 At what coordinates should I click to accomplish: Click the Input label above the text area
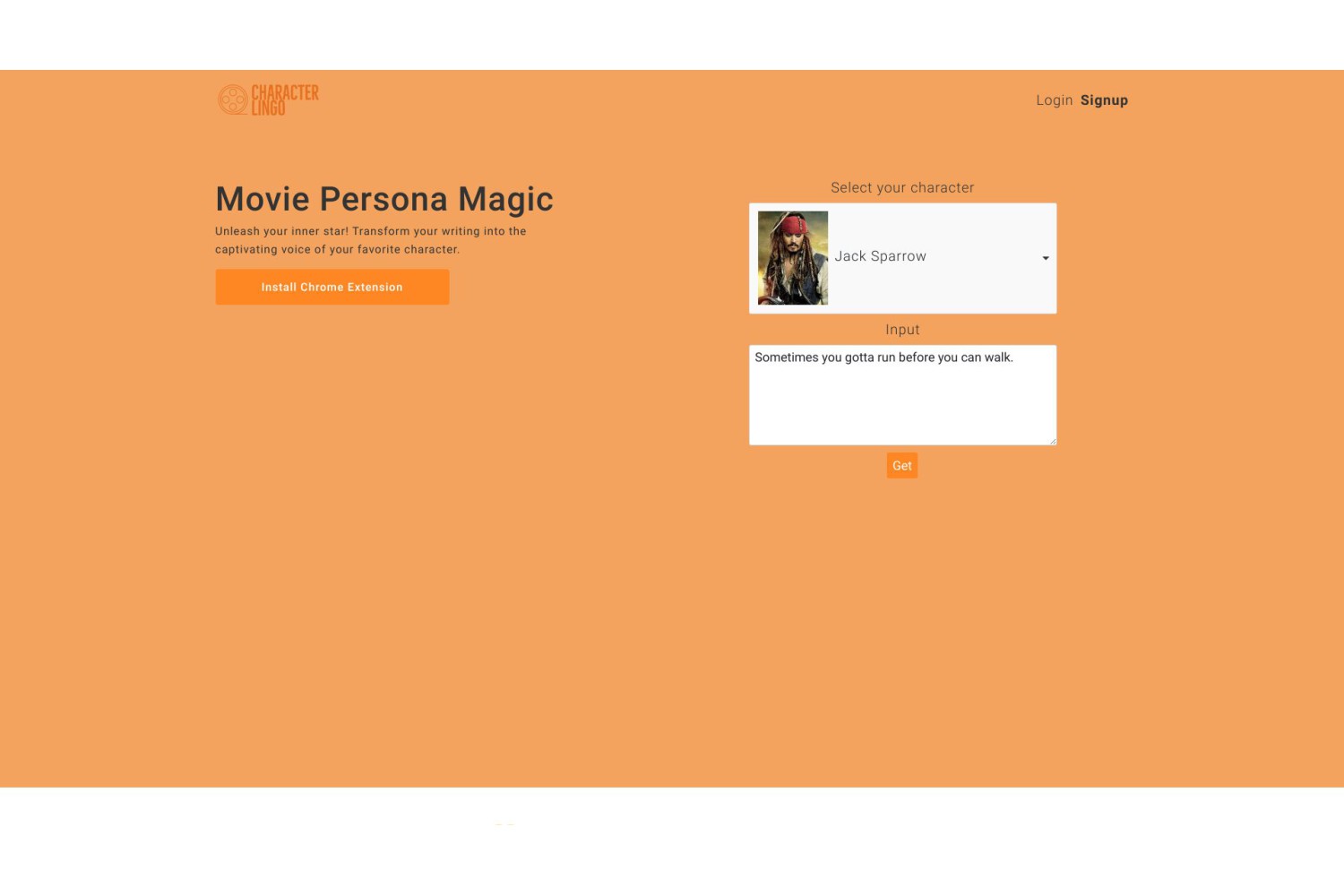pos(902,330)
